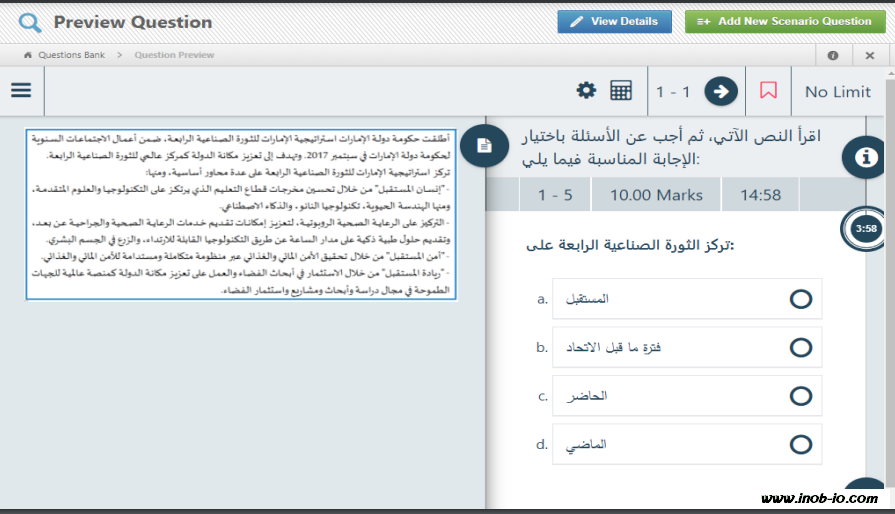Click Add New Scenario Question
The width and height of the screenshot is (895, 514).
pos(785,21)
